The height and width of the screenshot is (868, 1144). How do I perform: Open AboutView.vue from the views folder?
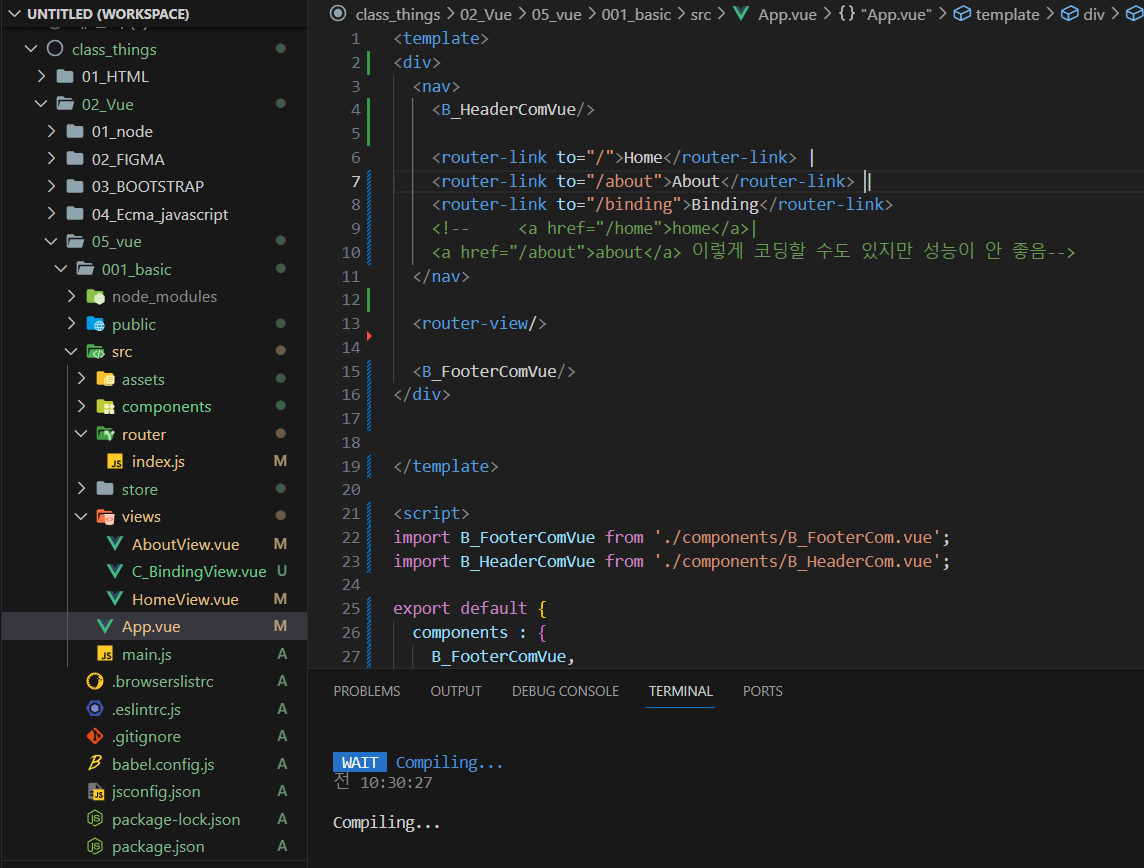(x=185, y=544)
